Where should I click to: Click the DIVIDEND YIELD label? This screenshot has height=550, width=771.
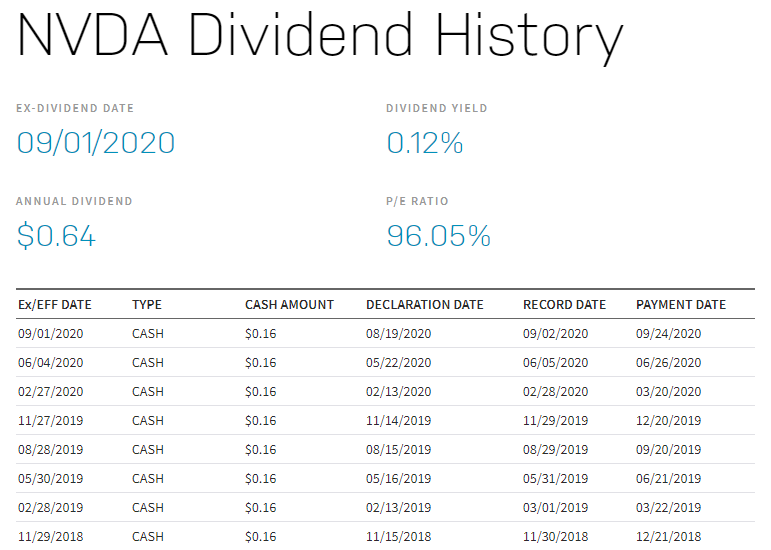(437, 108)
